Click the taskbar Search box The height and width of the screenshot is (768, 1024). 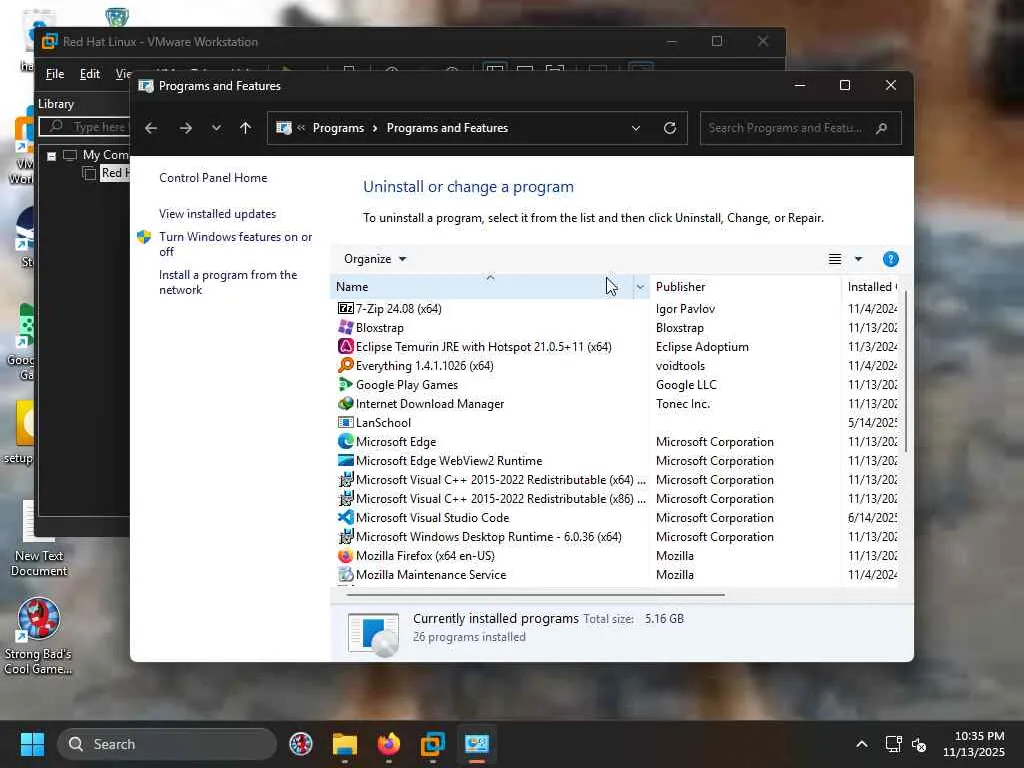[167, 744]
